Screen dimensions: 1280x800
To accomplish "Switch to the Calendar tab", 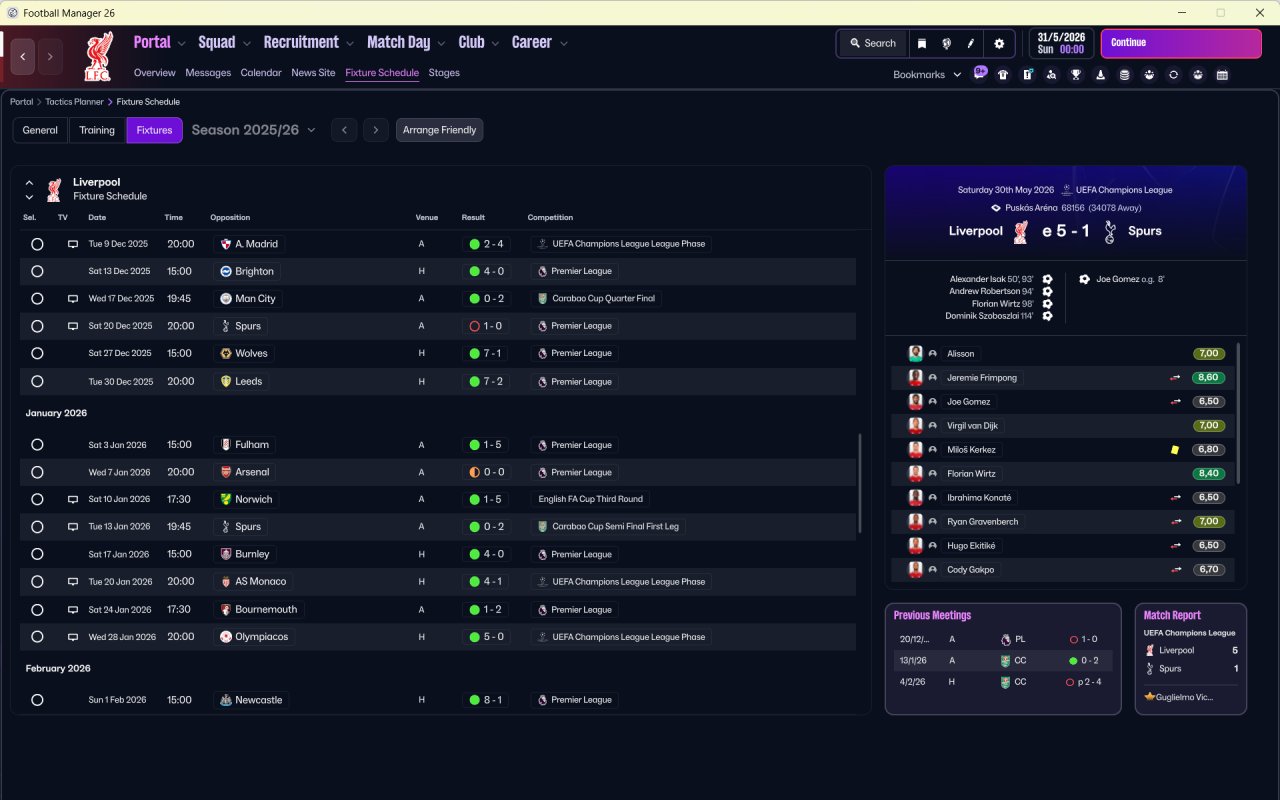I will (x=261, y=73).
